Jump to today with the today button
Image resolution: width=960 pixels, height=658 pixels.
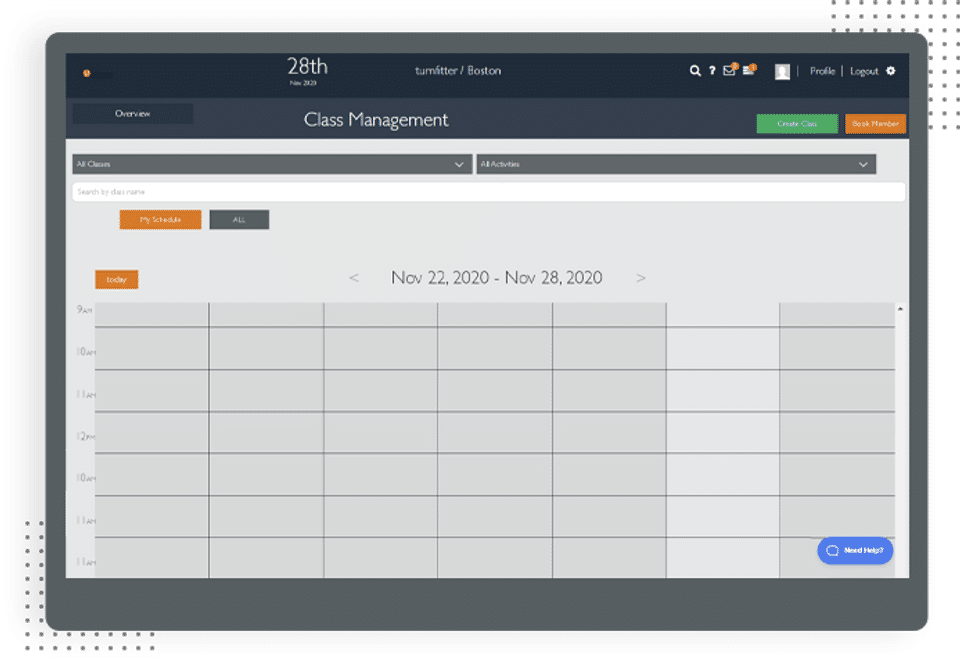pyautogui.click(x=116, y=279)
